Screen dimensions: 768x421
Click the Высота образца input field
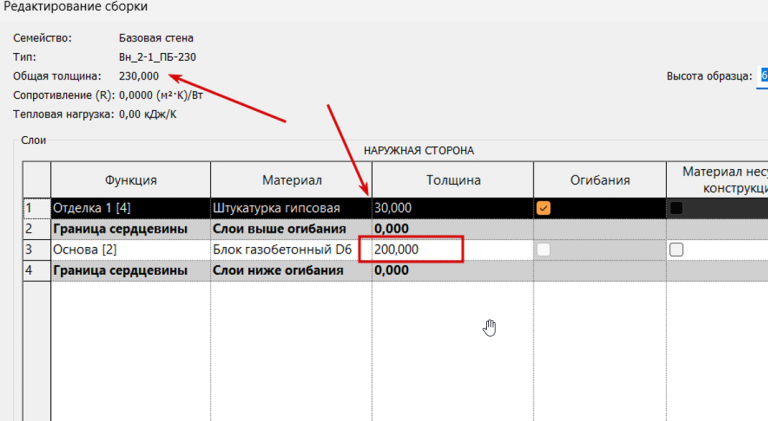click(x=763, y=76)
